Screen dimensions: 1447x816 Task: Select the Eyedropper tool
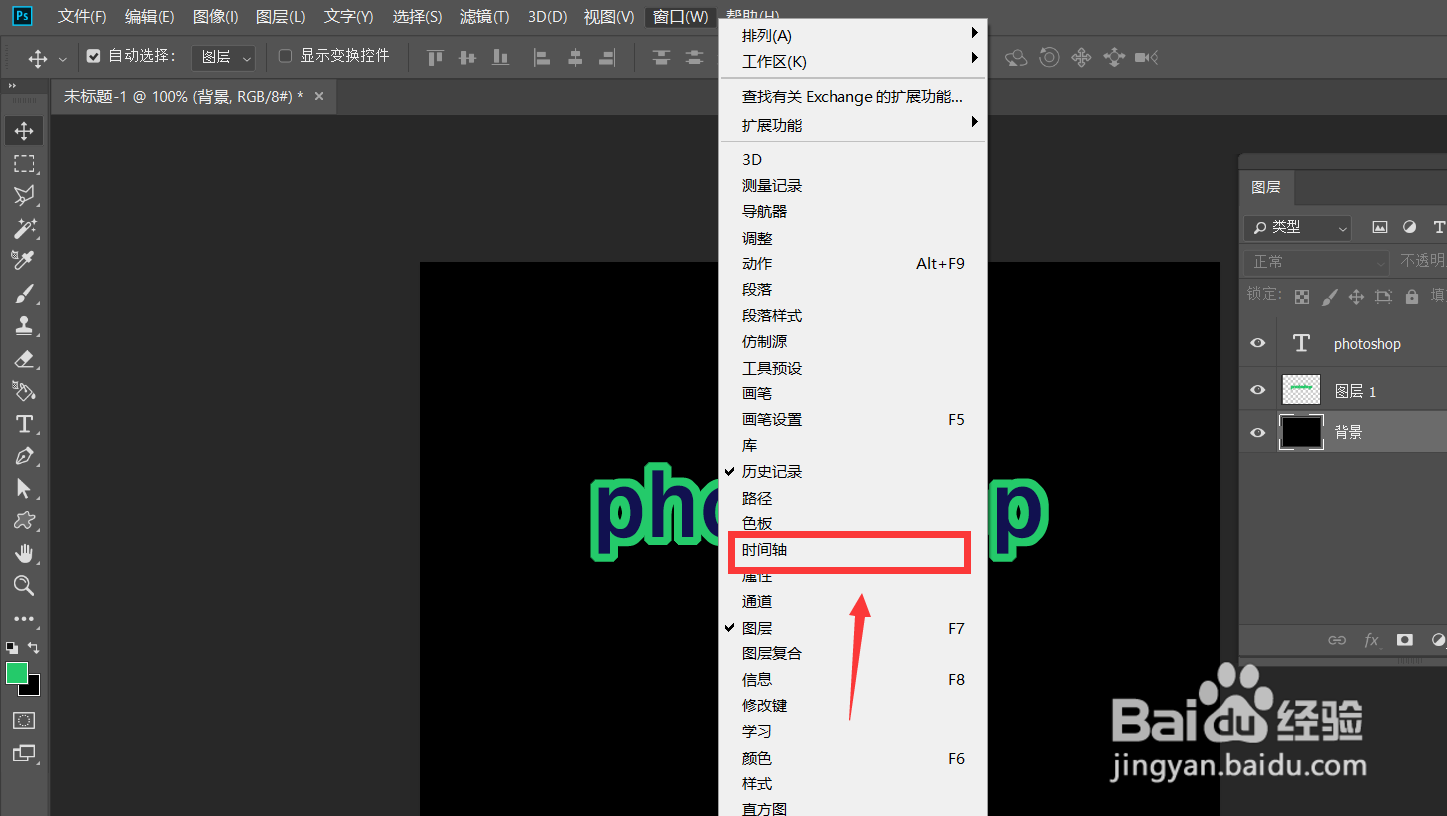pyautogui.click(x=24, y=260)
